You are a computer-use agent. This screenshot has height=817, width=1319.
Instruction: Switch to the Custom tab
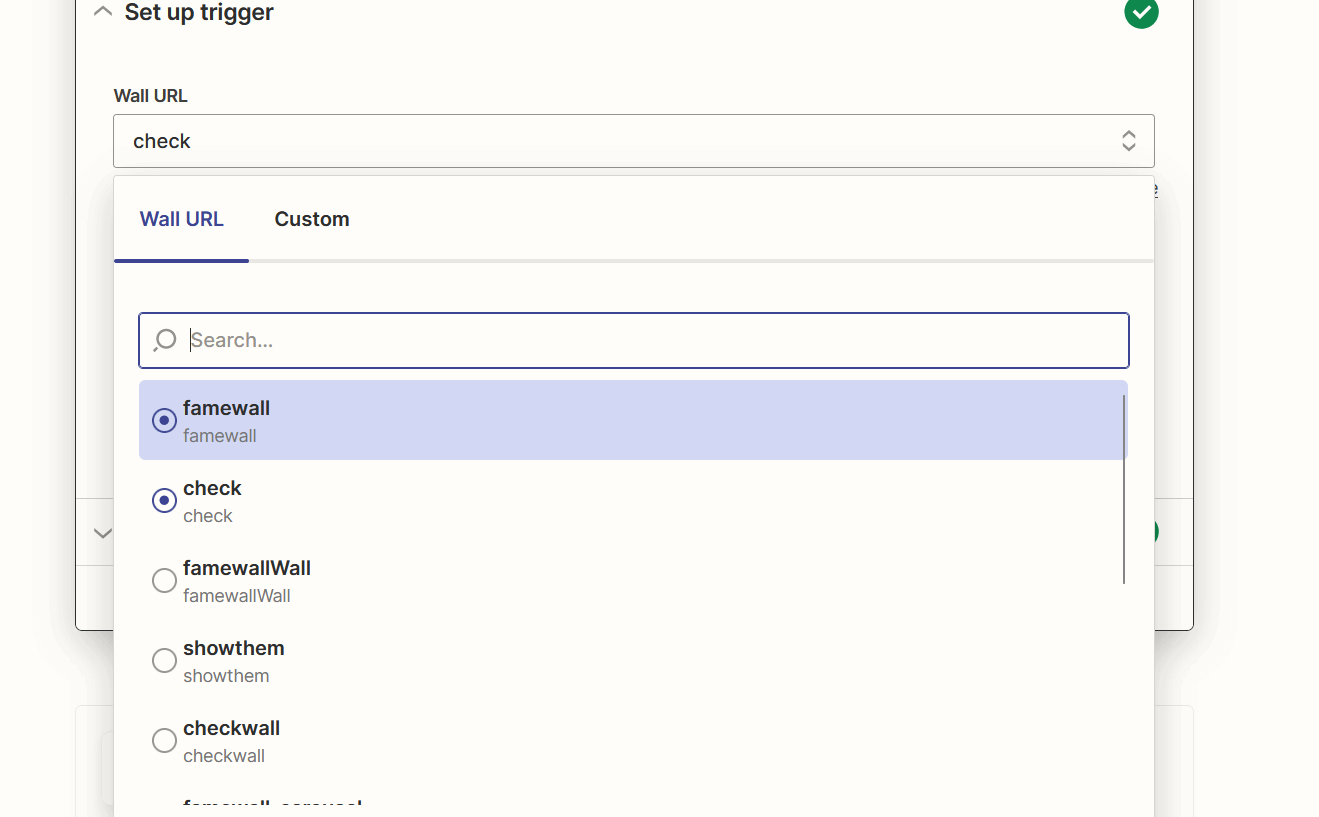point(312,219)
